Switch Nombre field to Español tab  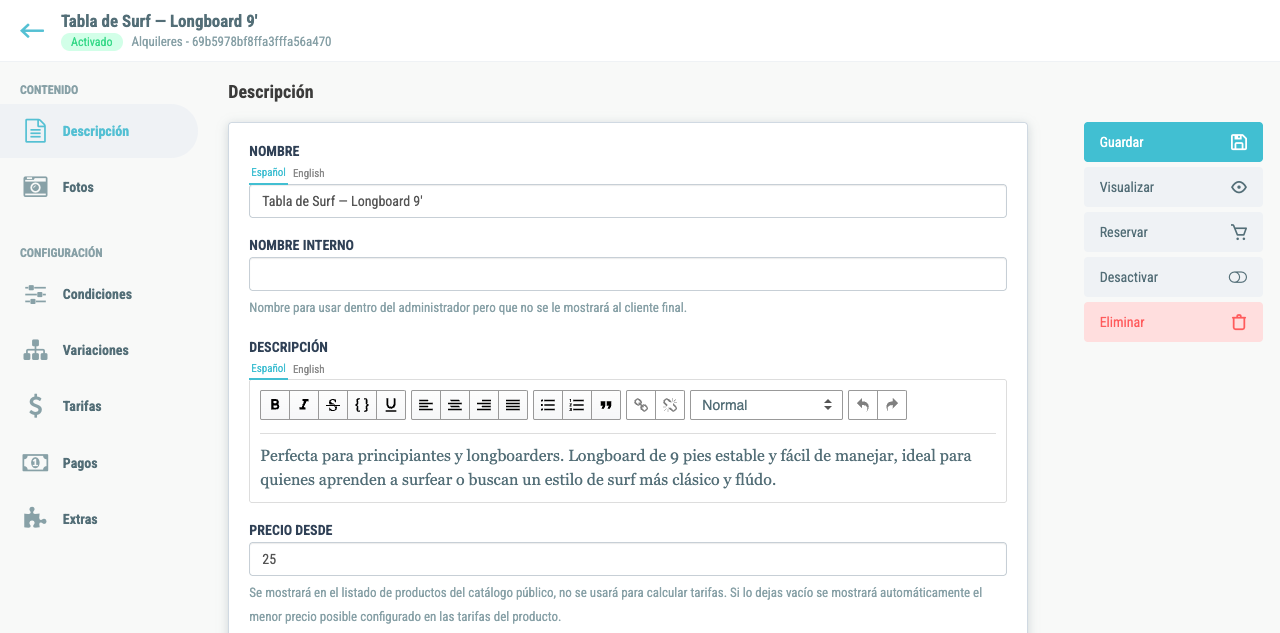[268, 173]
